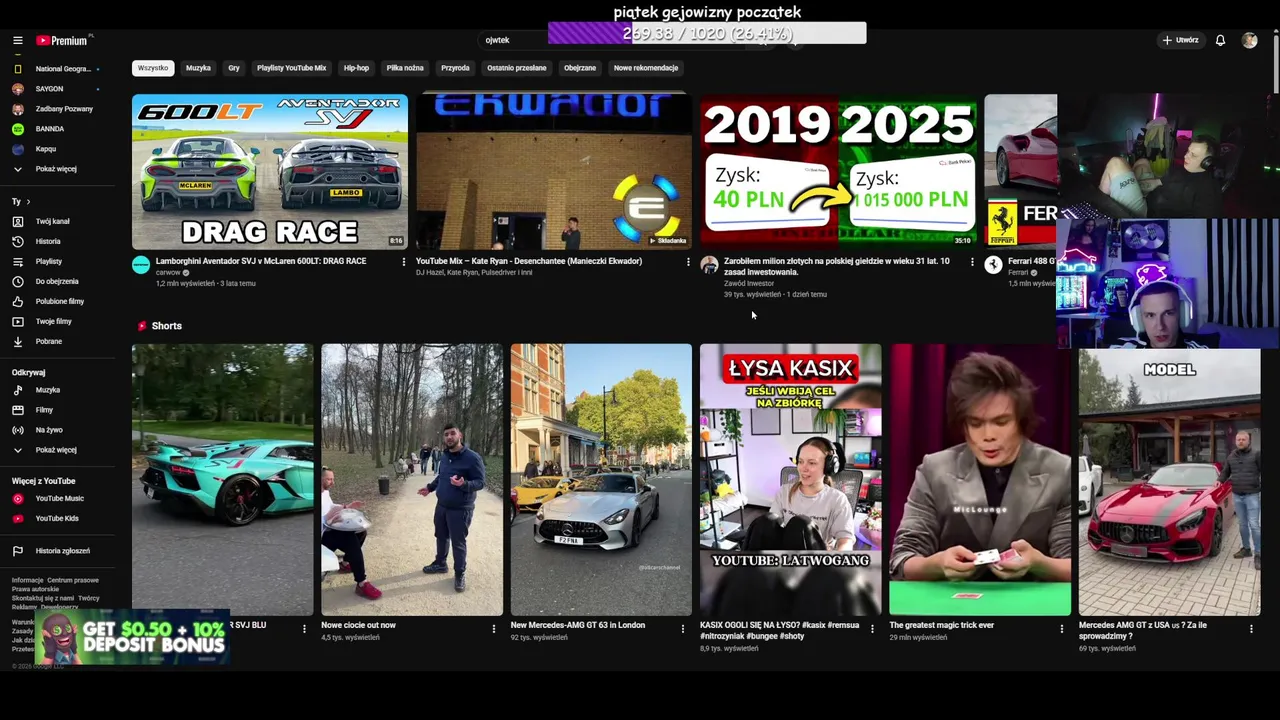Select the Wszystko filter chip
The image size is (1280, 720).
[153, 68]
